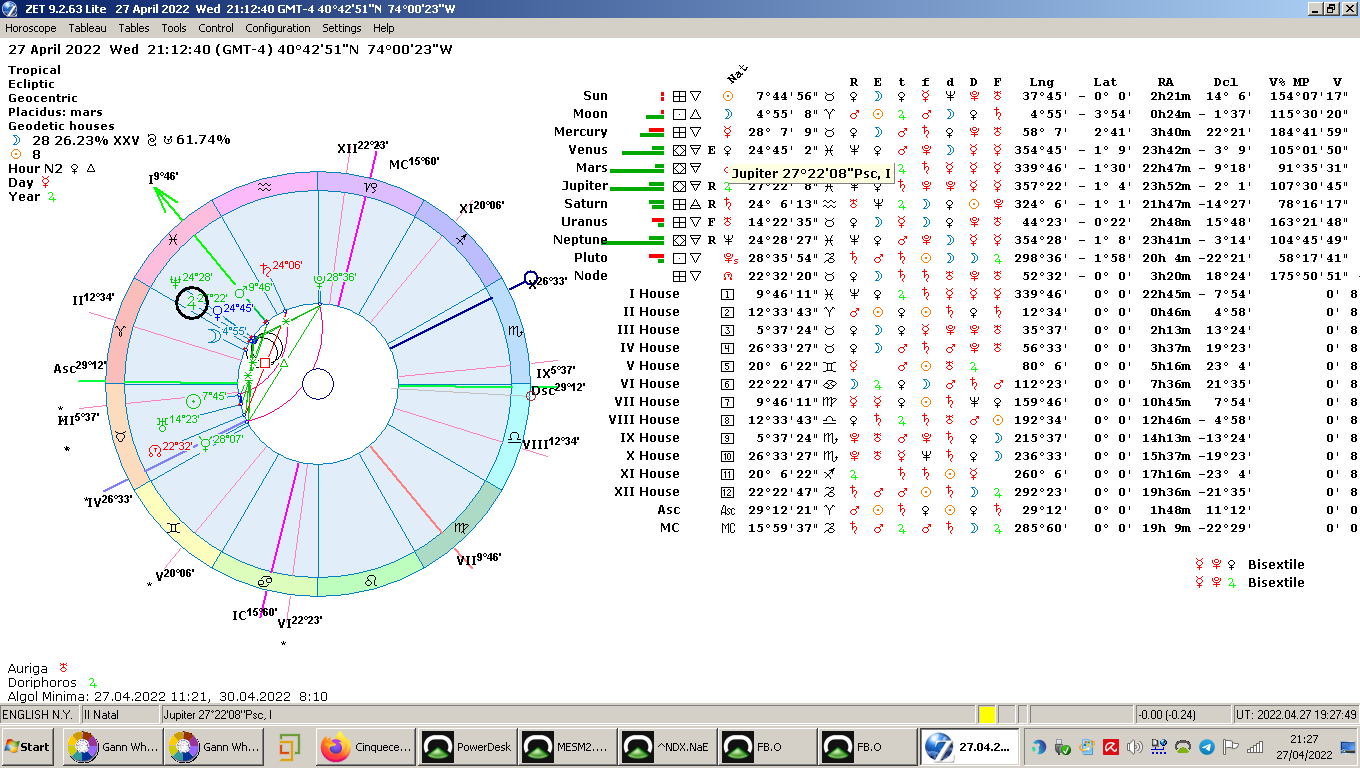
Task: Open the Help menu
Action: pyautogui.click(x=383, y=28)
